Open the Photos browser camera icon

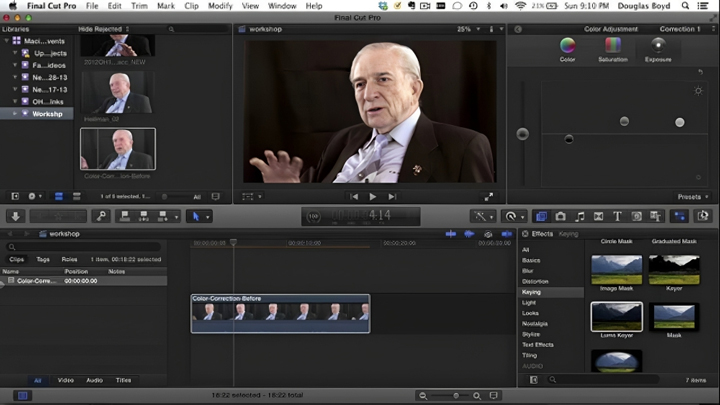pos(560,216)
